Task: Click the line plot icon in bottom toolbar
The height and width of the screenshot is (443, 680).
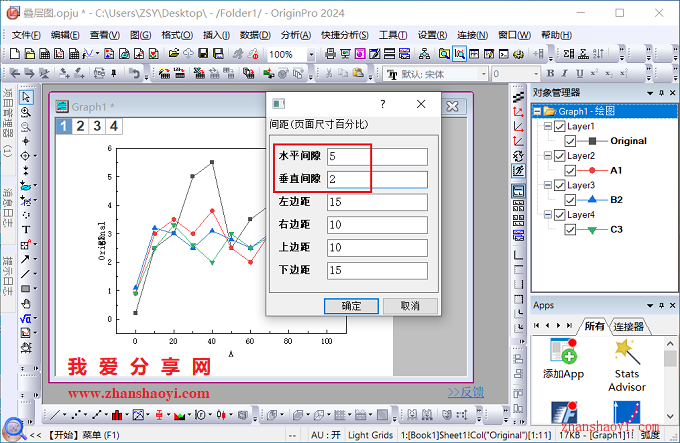Action: pos(55,415)
